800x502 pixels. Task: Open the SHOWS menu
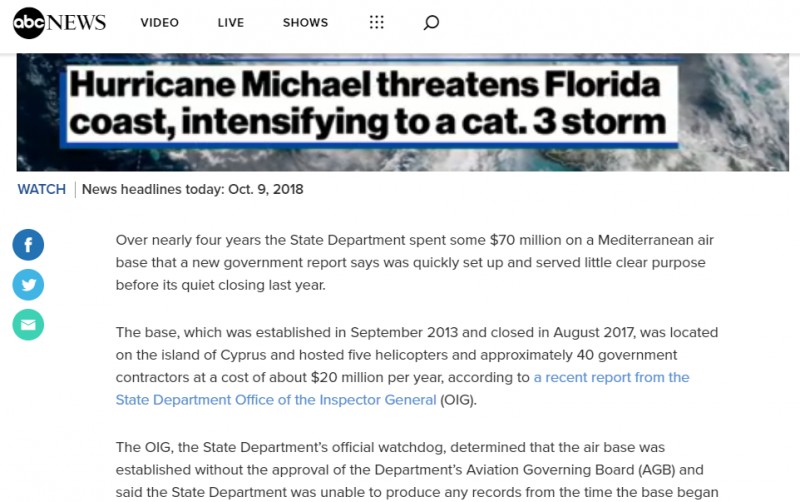pos(305,23)
